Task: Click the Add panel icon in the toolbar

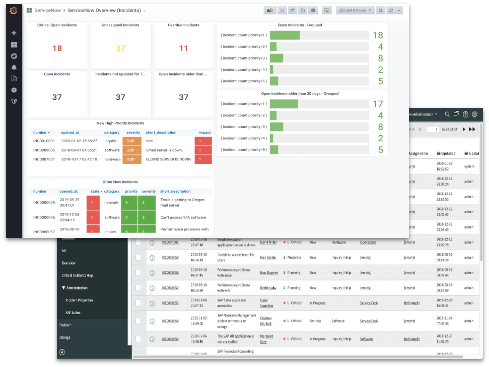Action: [270, 10]
